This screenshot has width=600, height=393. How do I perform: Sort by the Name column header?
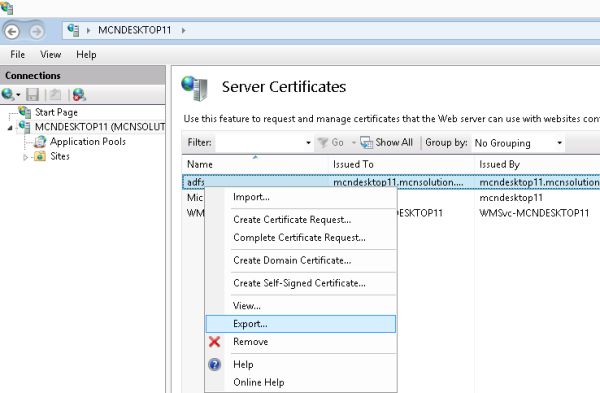coord(256,164)
